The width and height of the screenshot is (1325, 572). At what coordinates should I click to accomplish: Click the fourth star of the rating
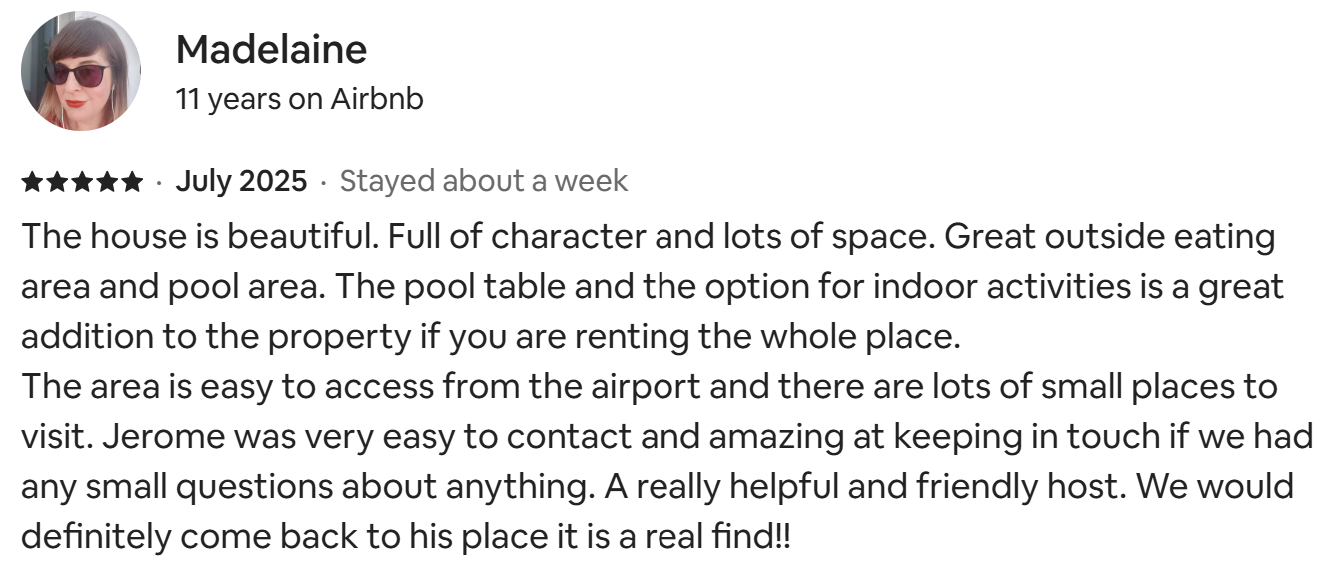tap(107, 182)
